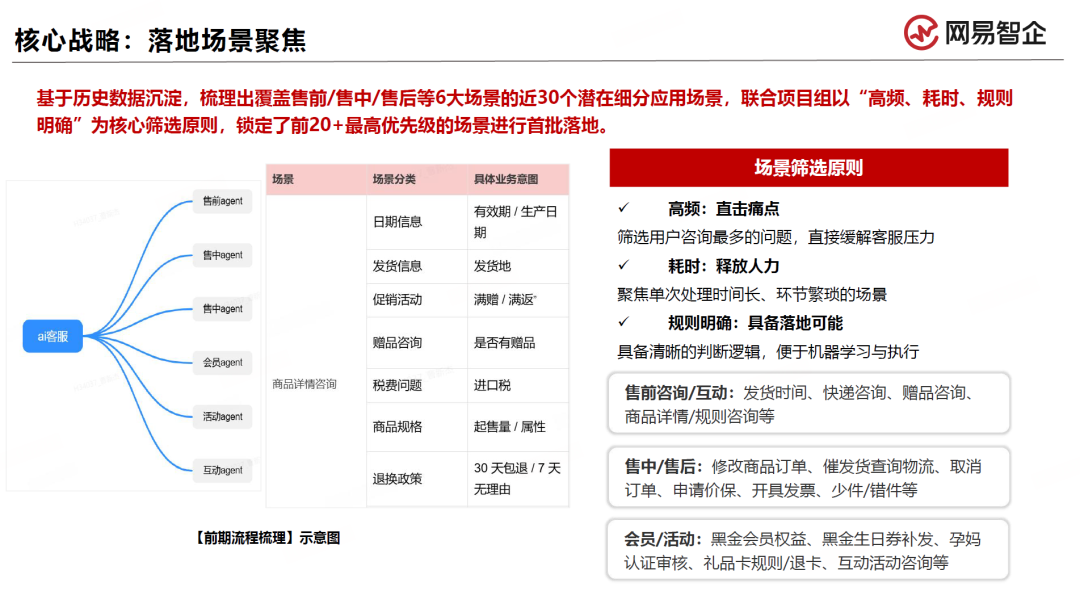Click the NetEase red logo icon
This screenshot has height=608, width=1080.
[921, 32]
